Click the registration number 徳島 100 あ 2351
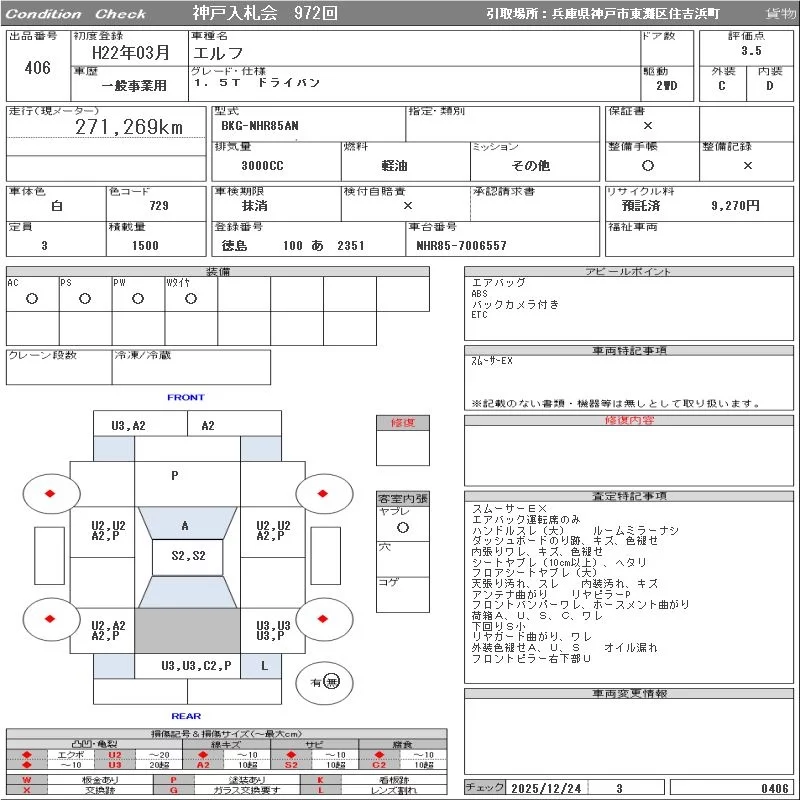This screenshot has height=800, width=800. pos(293,246)
